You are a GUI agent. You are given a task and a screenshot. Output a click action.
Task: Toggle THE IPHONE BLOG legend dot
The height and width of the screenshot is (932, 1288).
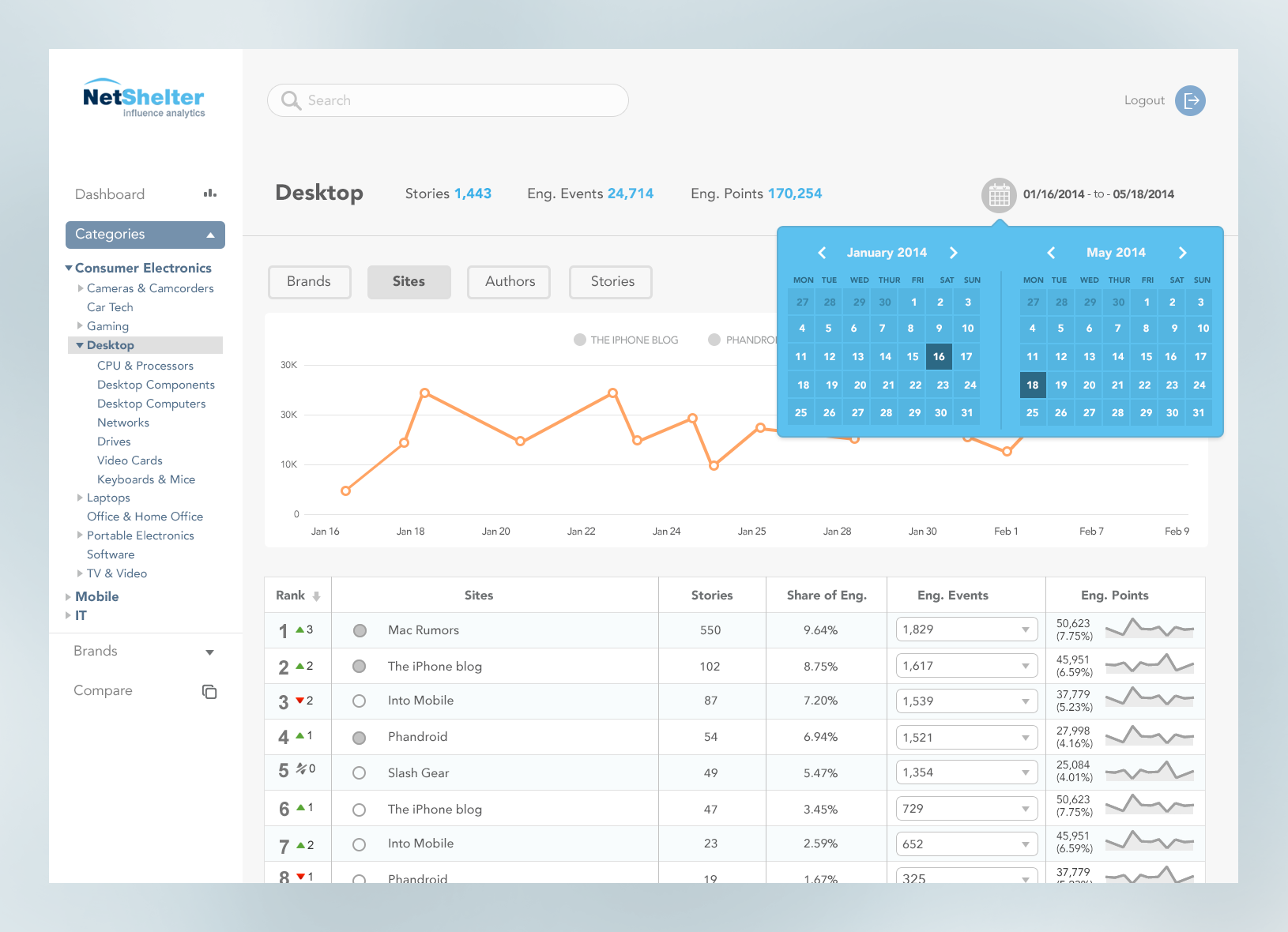580,340
